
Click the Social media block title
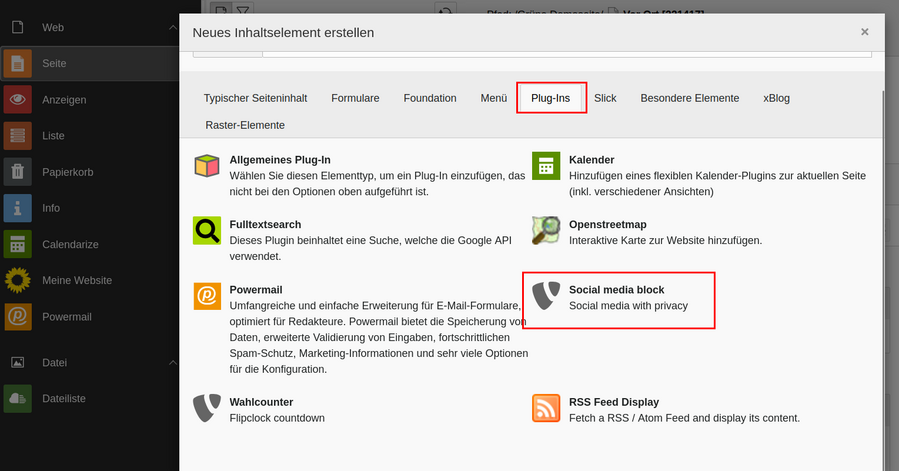pos(616,290)
